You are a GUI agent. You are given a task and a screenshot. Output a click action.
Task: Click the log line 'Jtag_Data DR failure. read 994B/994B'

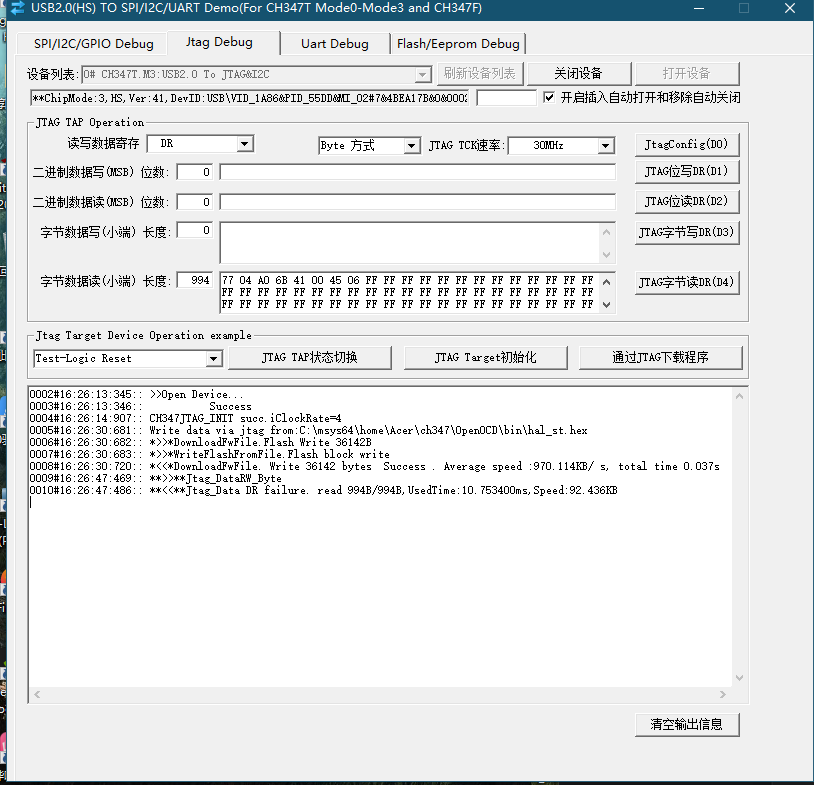tap(323, 490)
